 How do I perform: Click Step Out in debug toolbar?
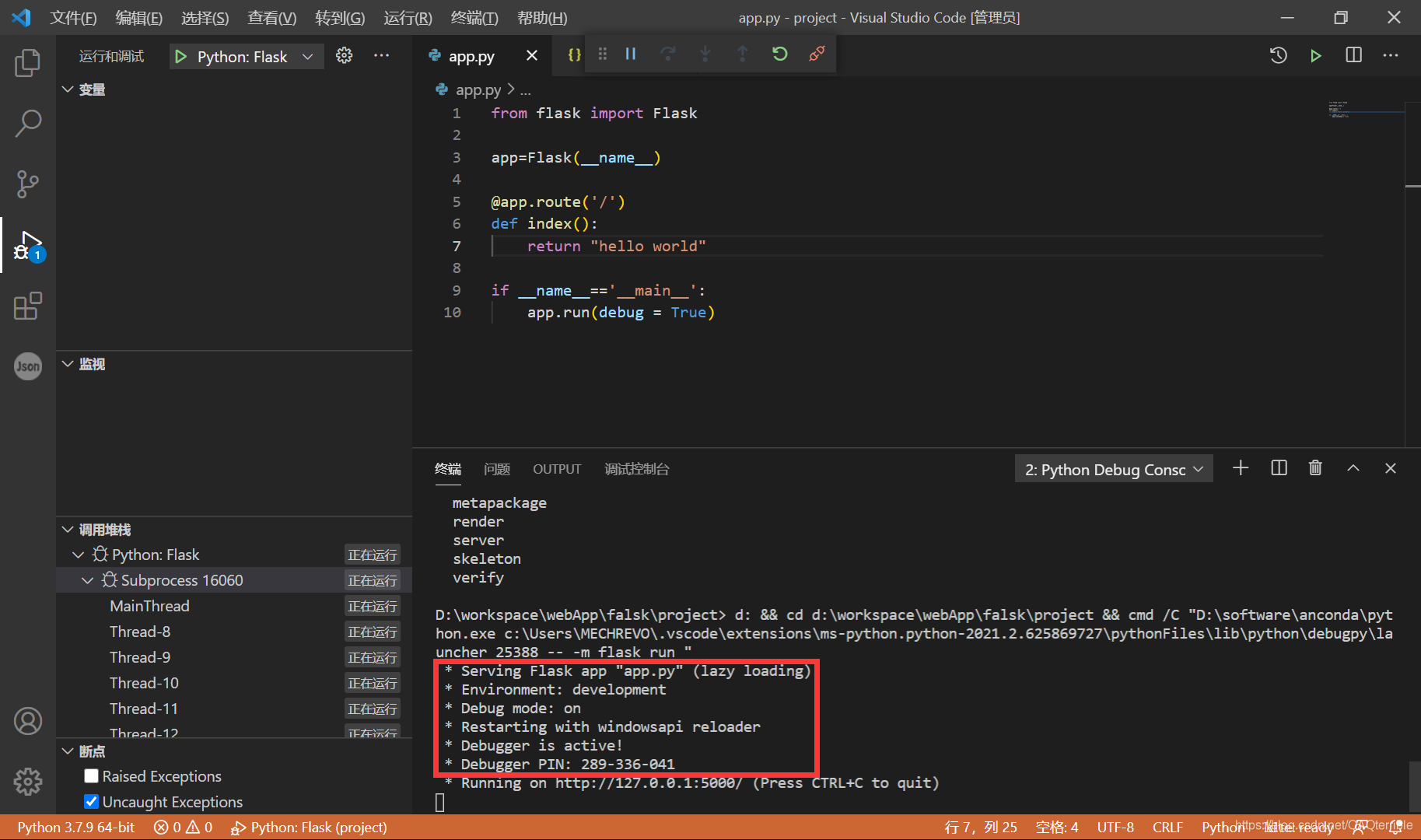[742, 54]
